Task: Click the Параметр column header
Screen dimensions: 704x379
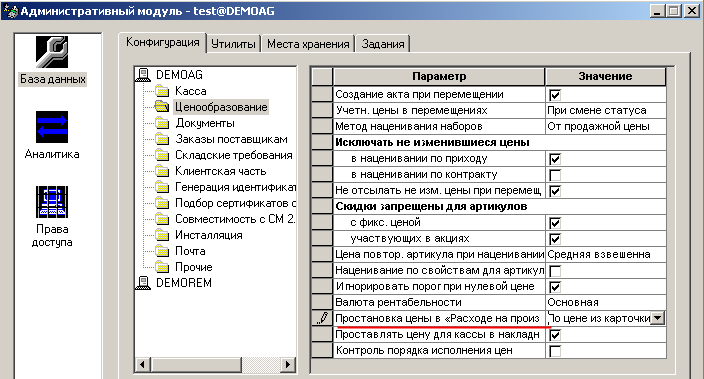Action: 439,77
